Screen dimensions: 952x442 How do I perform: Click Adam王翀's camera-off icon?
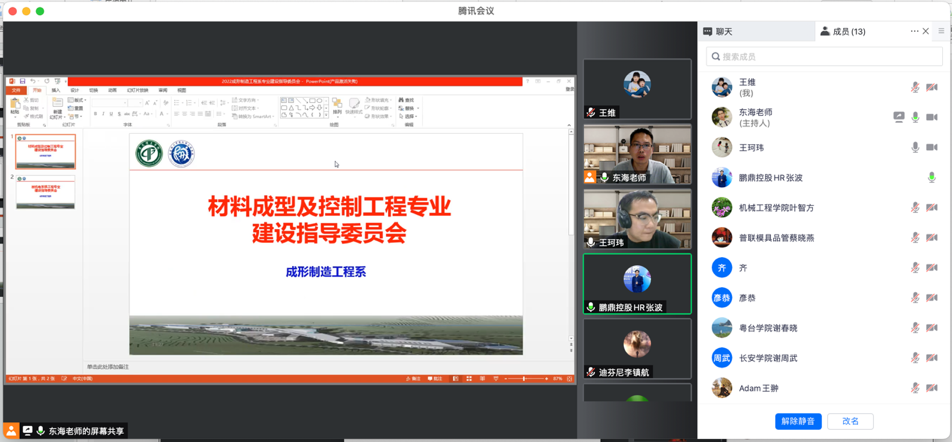[x=932, y=388]
